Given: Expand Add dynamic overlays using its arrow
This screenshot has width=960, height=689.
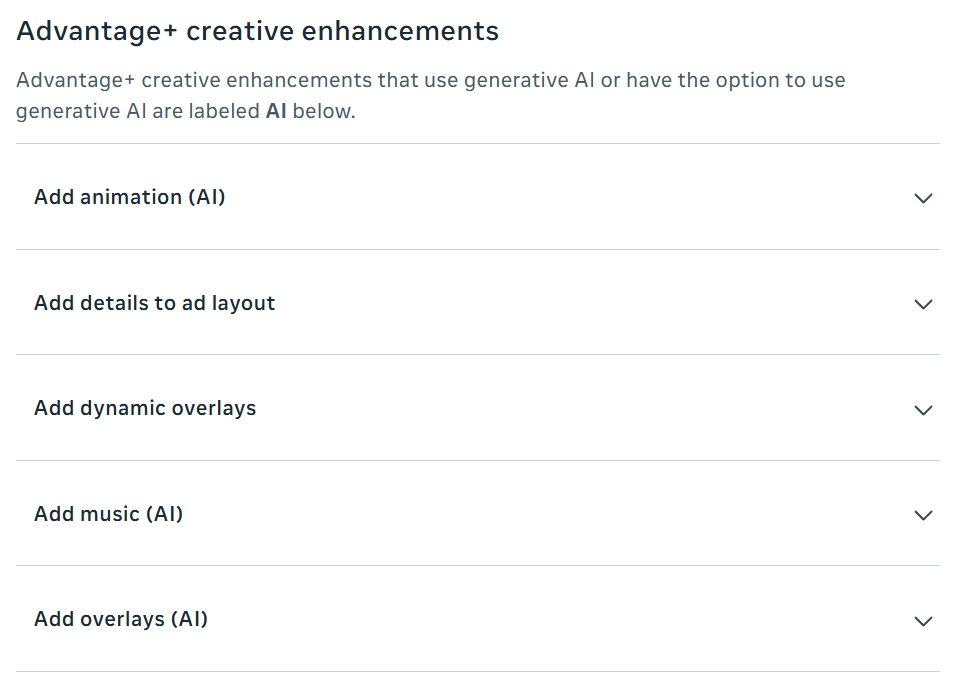Looking at the screenshot, I should coord(923,410).
